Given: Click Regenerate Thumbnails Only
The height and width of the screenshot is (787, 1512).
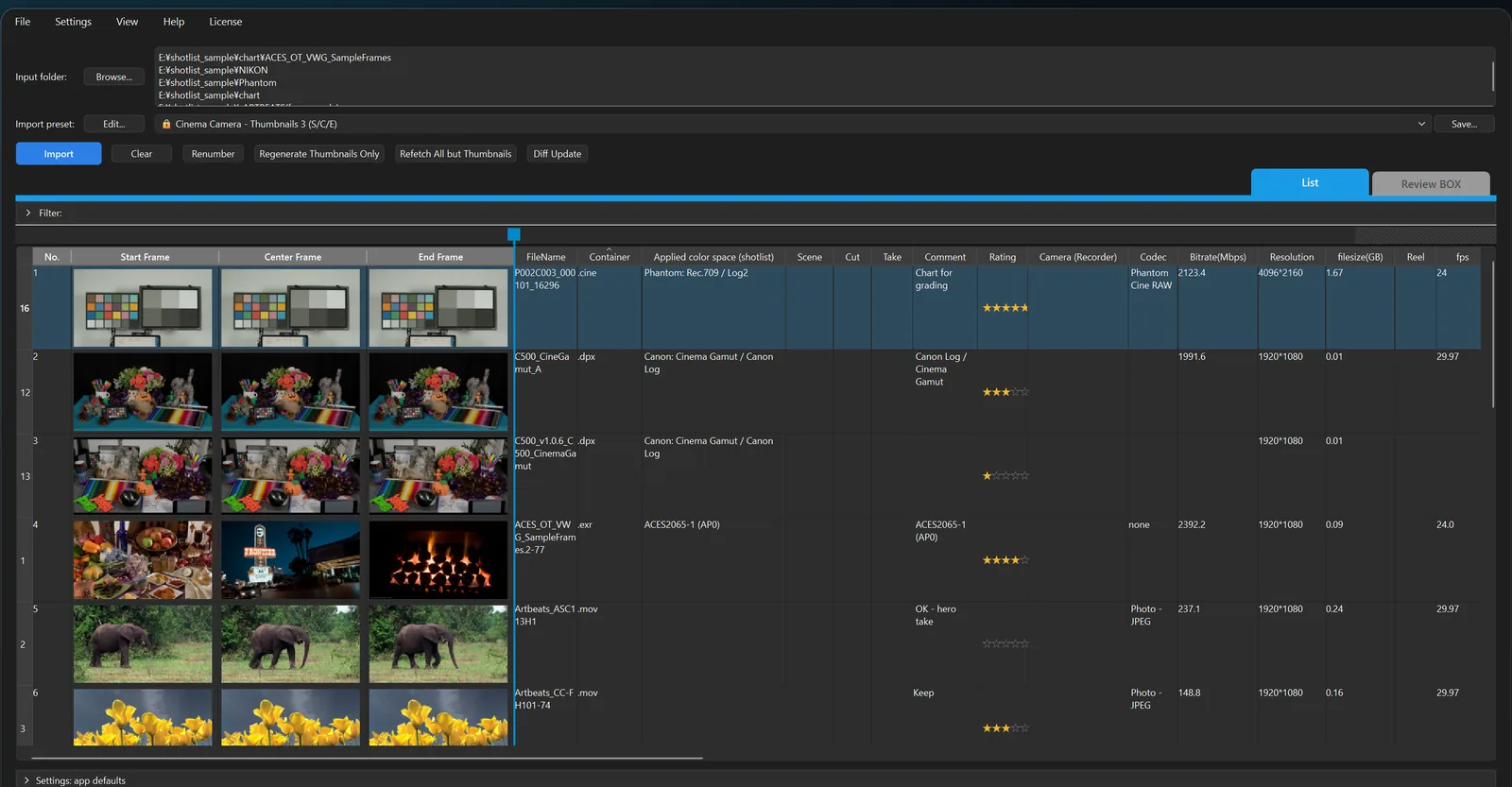Looking at the screenshot, I should coord(319,154).
